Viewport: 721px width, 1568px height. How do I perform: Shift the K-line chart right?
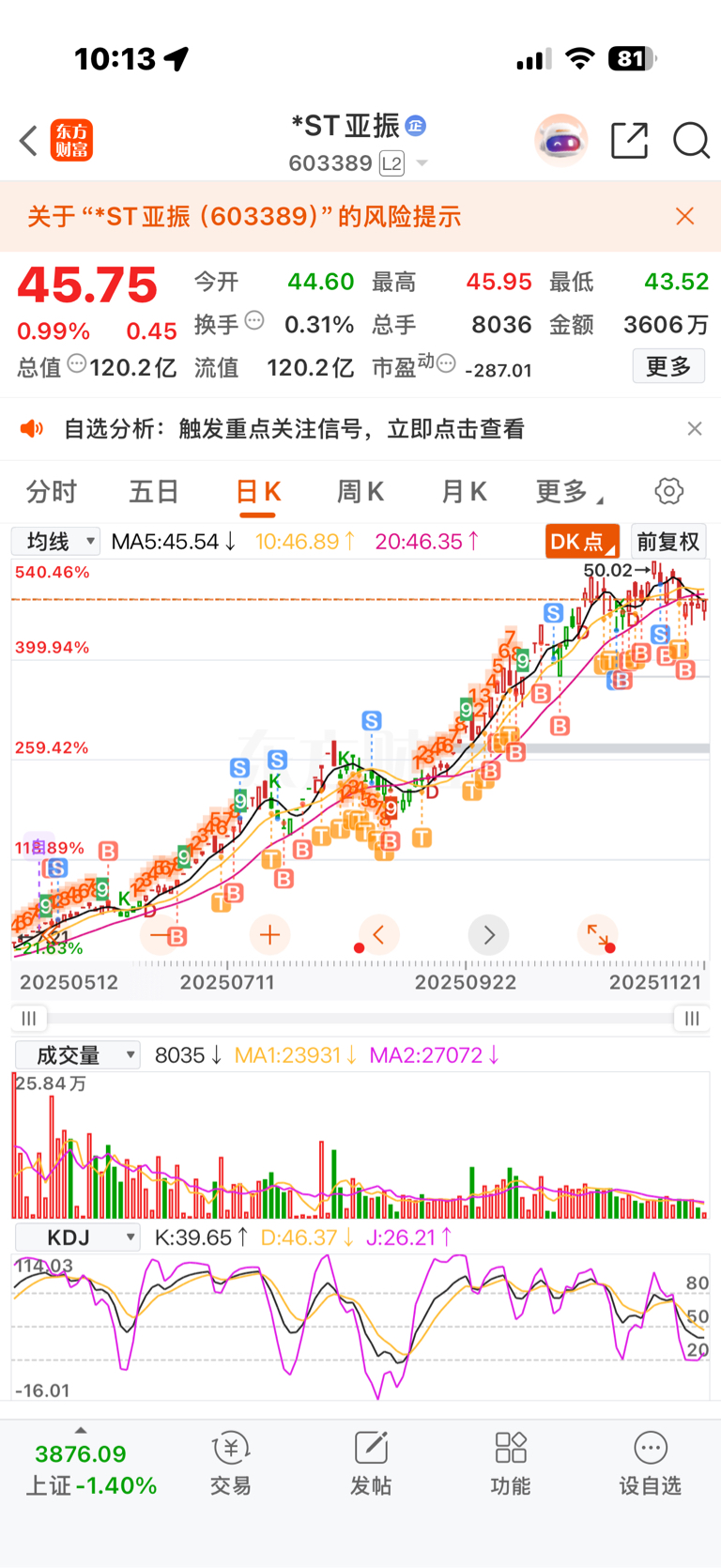488,935
